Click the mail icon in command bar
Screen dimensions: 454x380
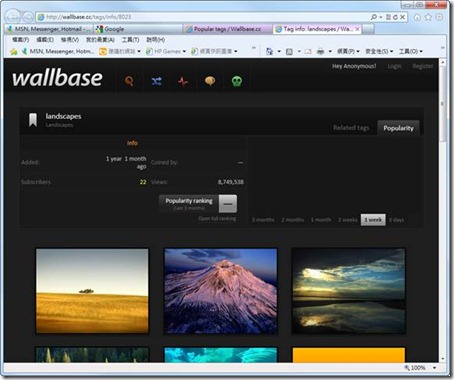(308, 52)
